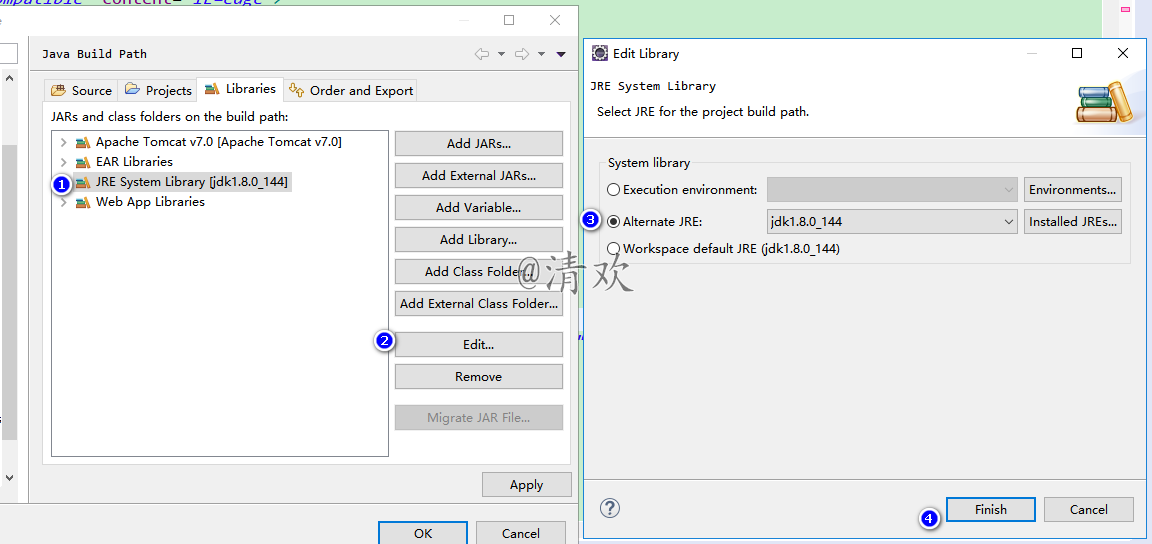
Task: Open the back history dropdown arrow
Action: coord(502,54)
